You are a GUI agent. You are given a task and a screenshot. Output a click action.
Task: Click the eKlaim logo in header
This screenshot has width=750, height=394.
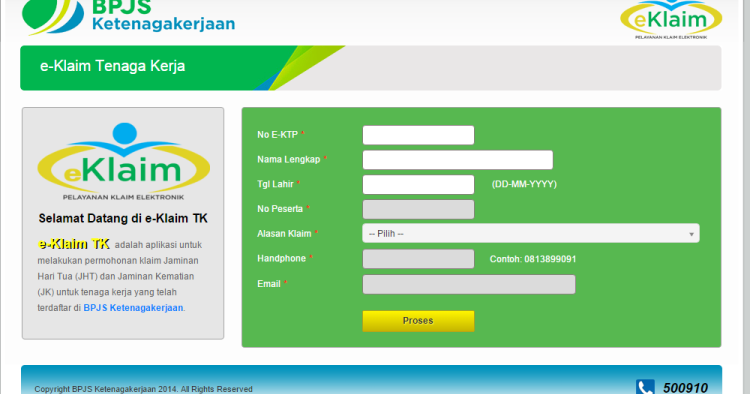coord(671,20)
